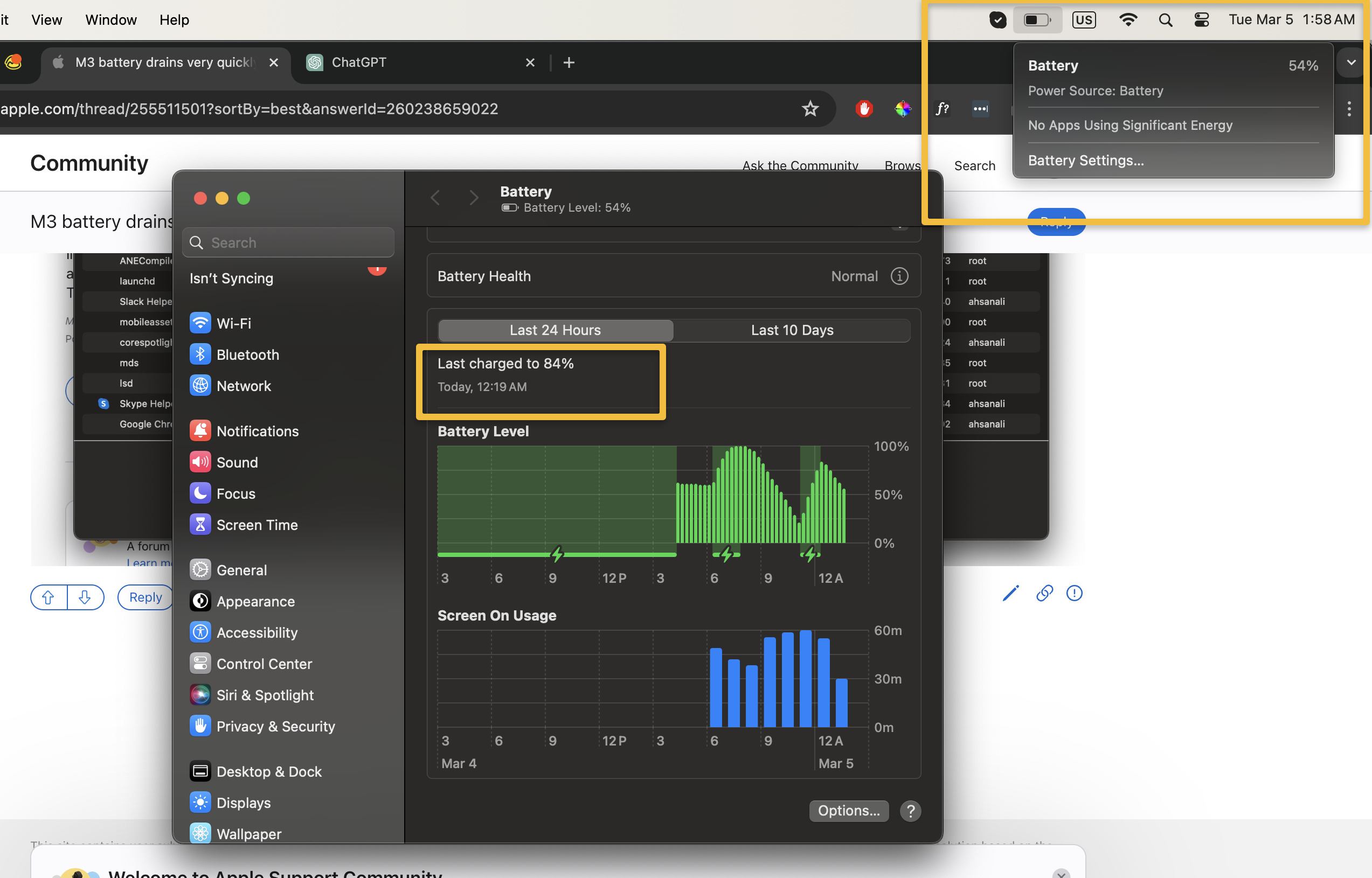The width and height of the screenshot is (1372, 878).
Task: Open Bluetooth settings in sidebar
Action: coord(247,354)
